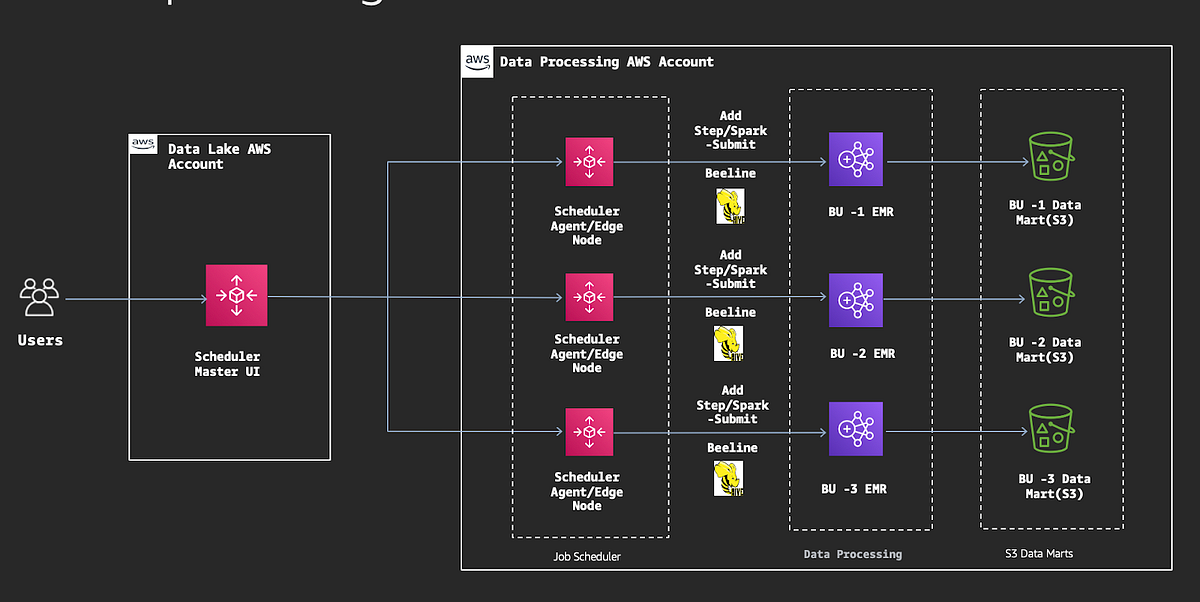Viewport: 1200px width, 602px height.
Task: Click the BU -2 EMR label
Action: 862,353
